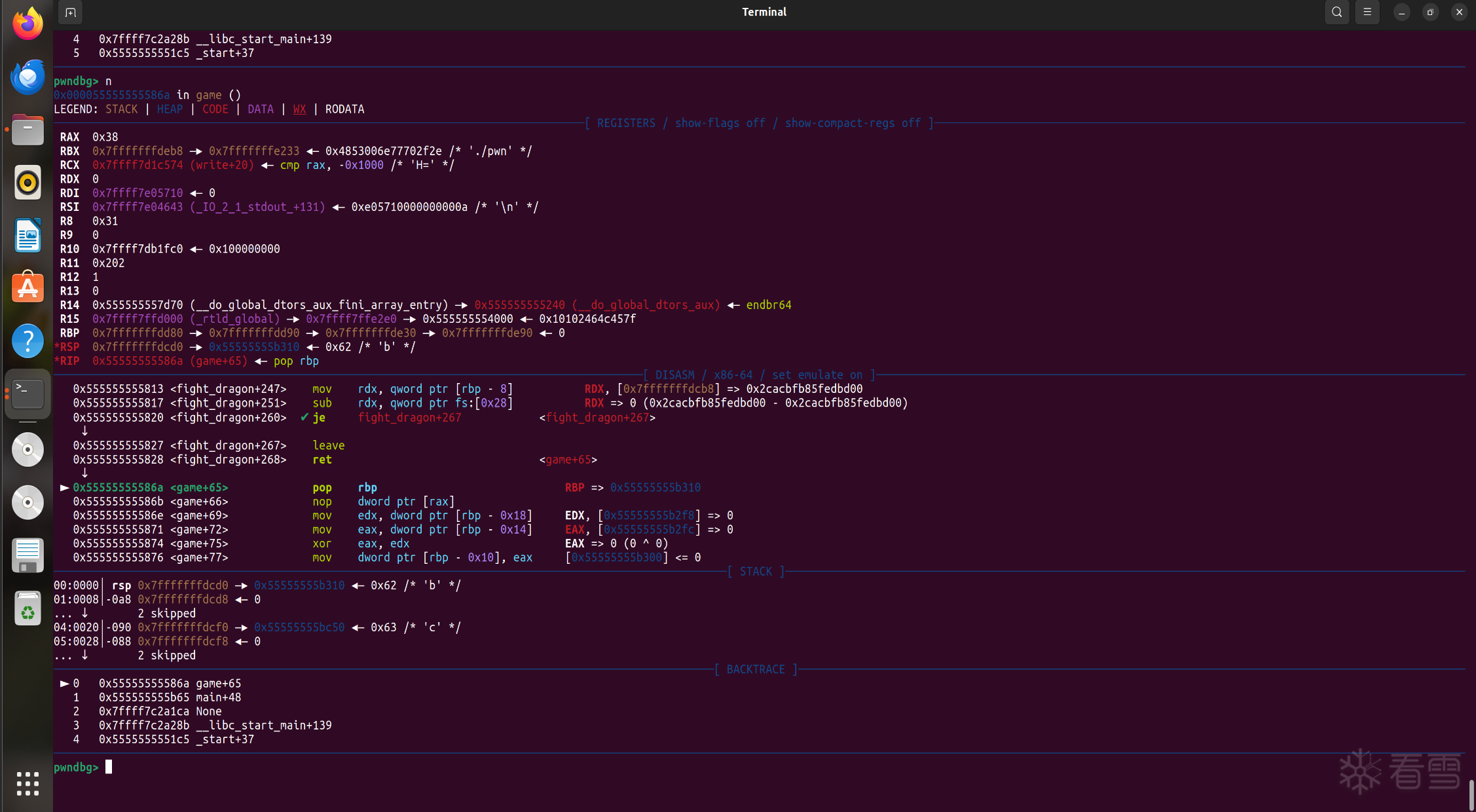Open the Help question mark icon
Screen dimensions: 1476x812
(x=28, y=341)
